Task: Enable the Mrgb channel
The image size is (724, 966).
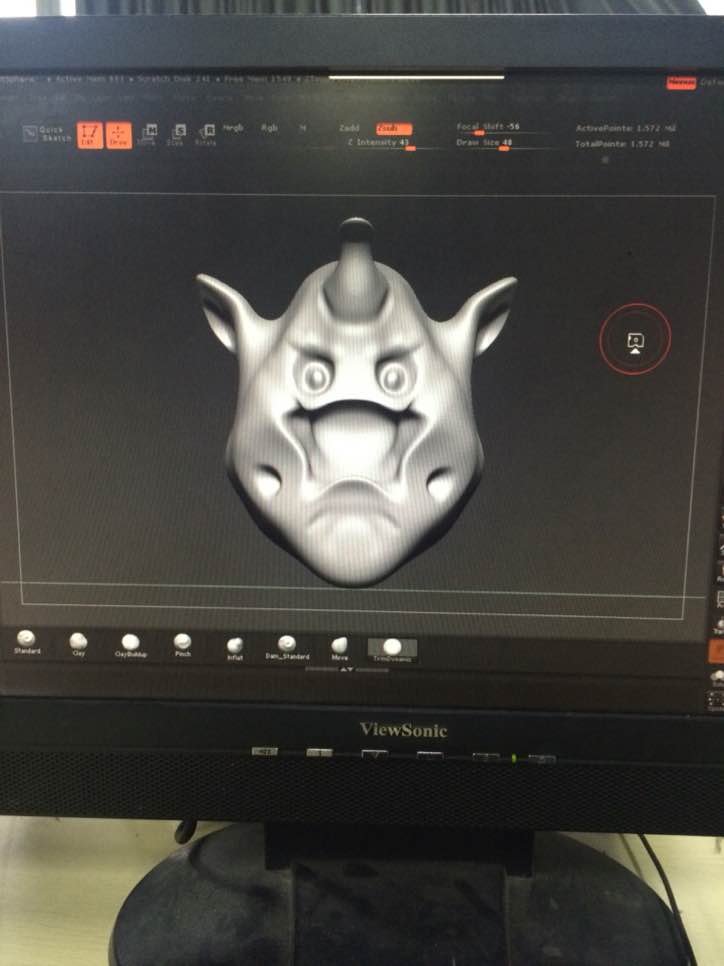Action: [233, 128]
